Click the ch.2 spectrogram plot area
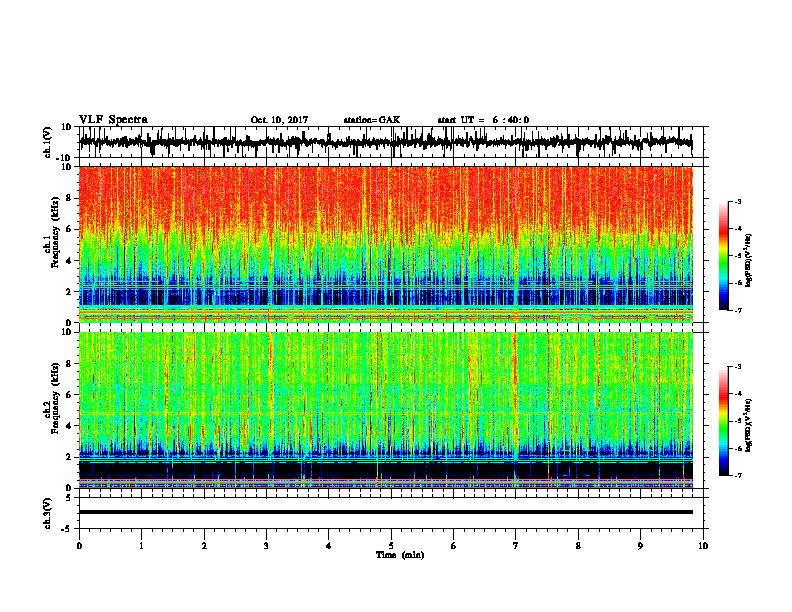This screenshot has width=792, height=612. [x=385, y=410]
